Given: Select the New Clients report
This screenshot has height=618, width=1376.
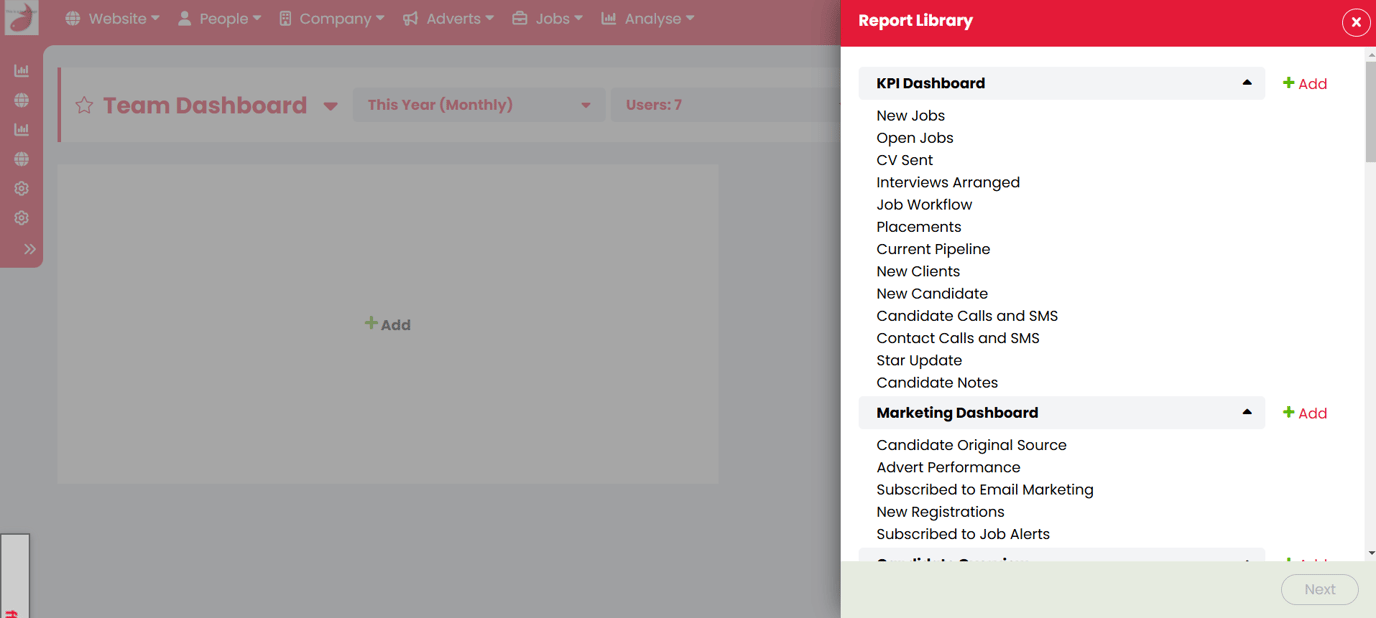Looking at the screenshot, I should (x=918, y=271).
